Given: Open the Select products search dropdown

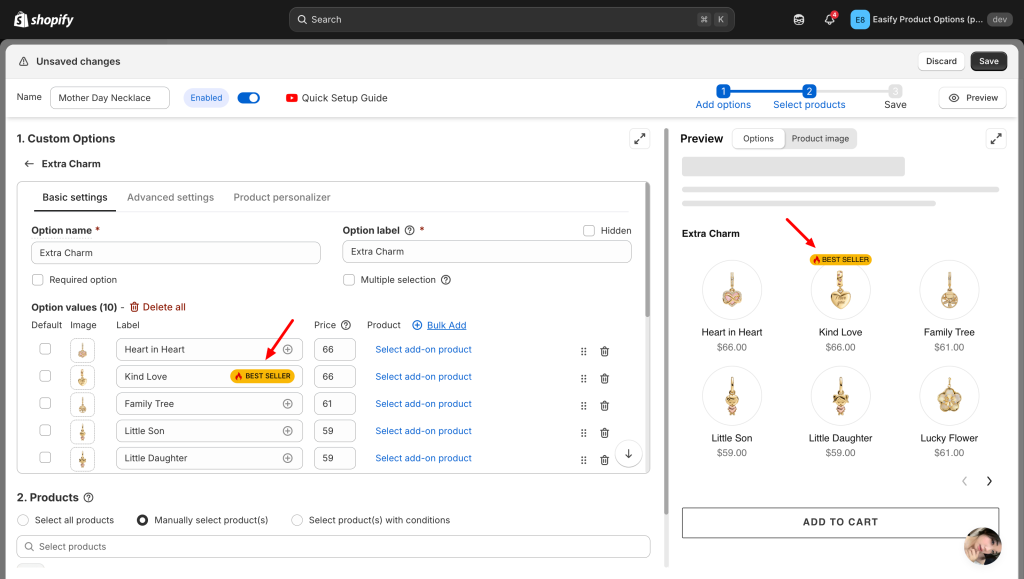Looking at the screenshot, I should [x=333, y=547].
